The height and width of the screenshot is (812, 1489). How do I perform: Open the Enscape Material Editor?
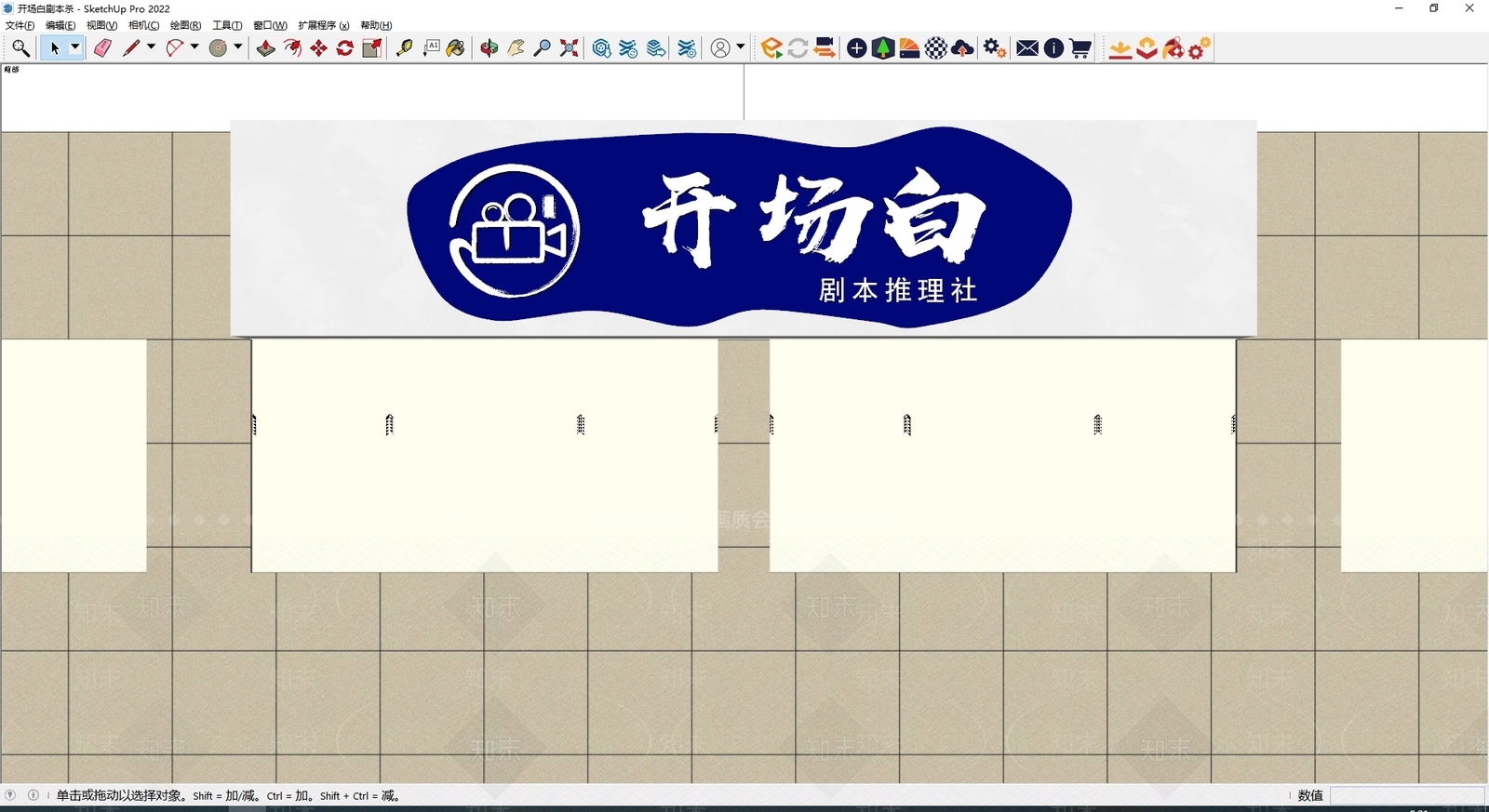(x=910, y=48)
